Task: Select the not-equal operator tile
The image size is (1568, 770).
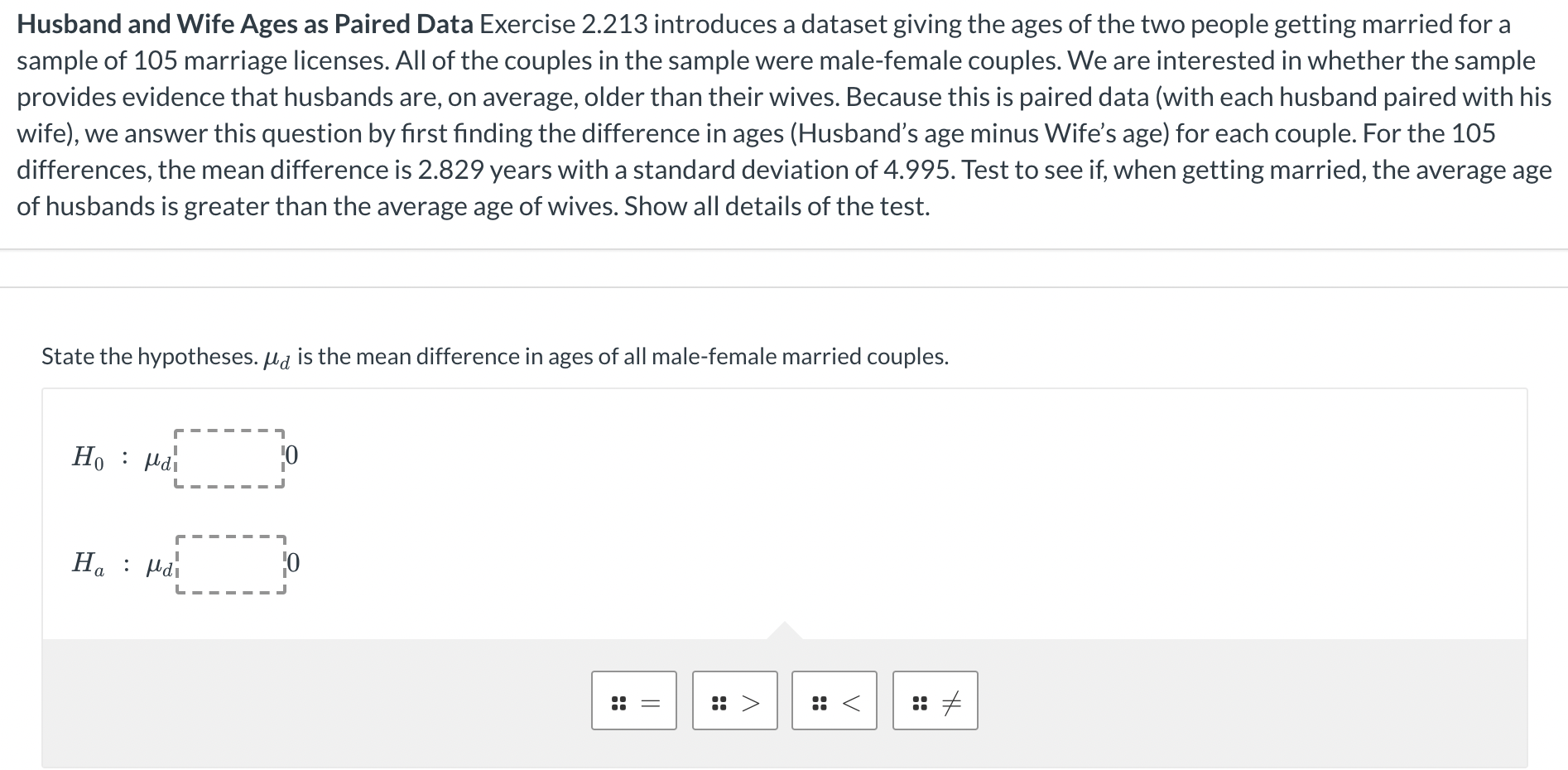Action: click(935, 700)
